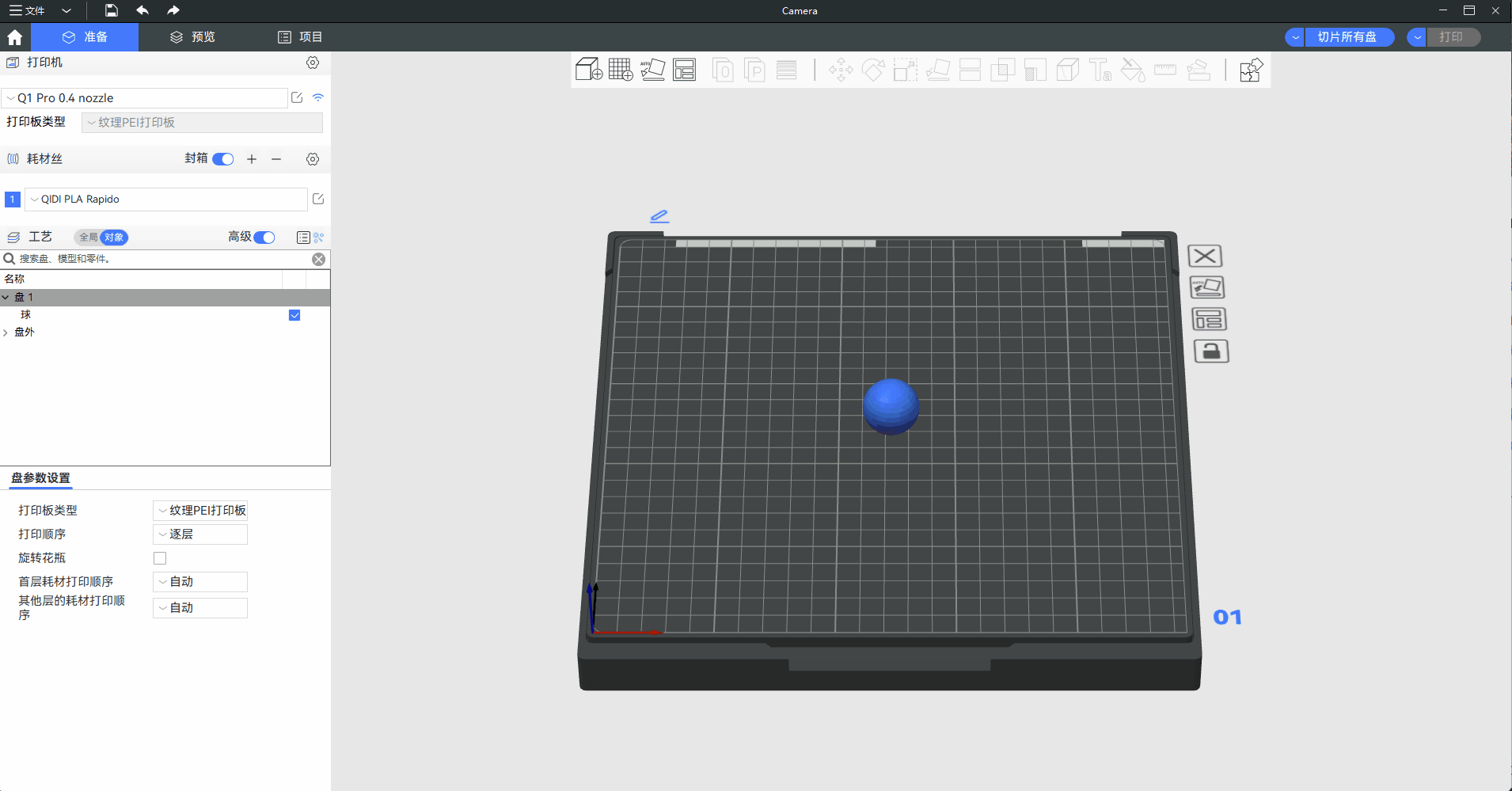Switch to the 项目 project tab

pyautogui.click(x=300, y=37)
